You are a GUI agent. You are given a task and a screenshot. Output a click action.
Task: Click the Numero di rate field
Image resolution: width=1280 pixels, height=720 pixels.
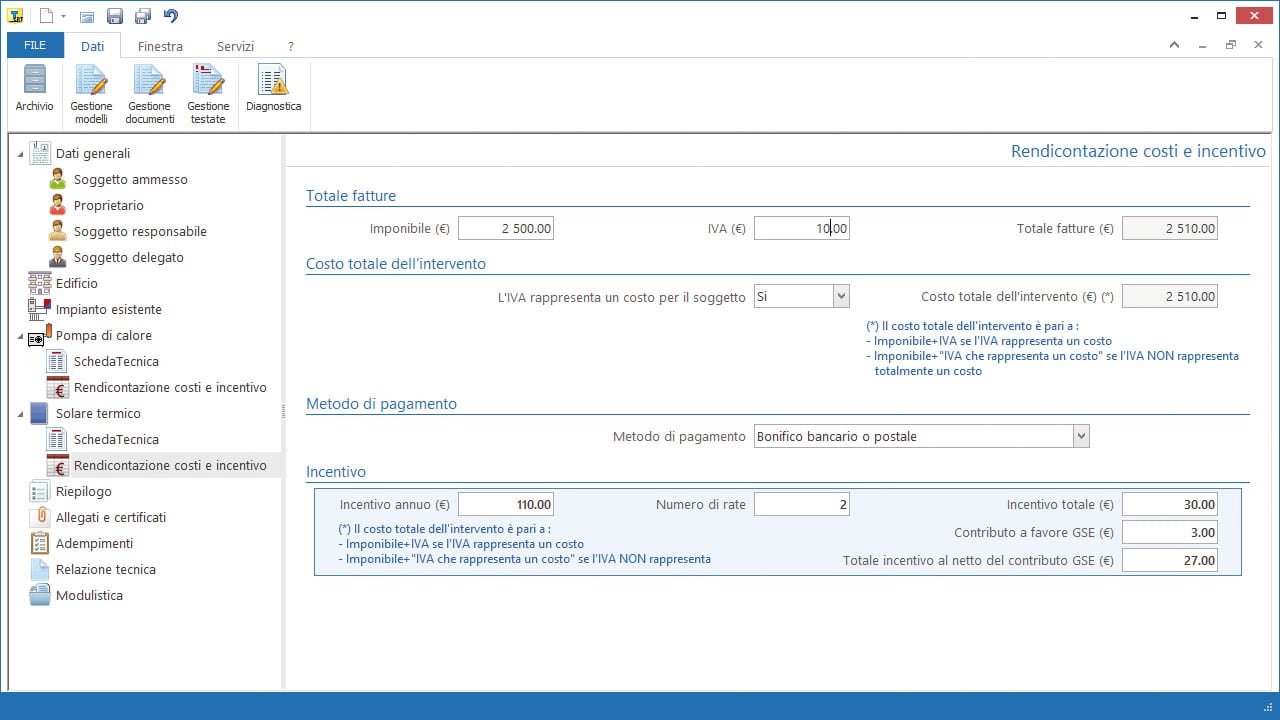801,504
